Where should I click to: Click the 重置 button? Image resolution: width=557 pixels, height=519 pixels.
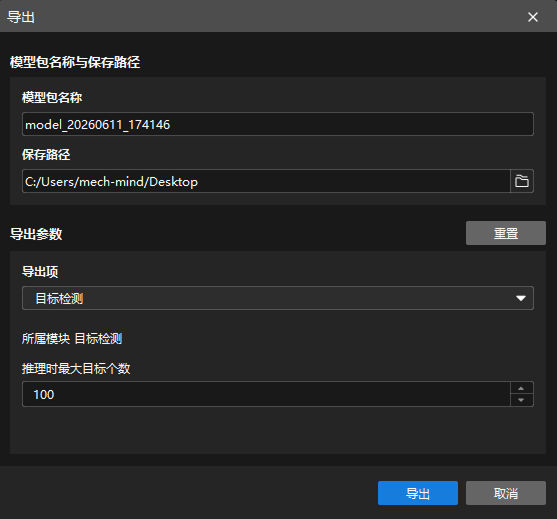click(505, 233)
